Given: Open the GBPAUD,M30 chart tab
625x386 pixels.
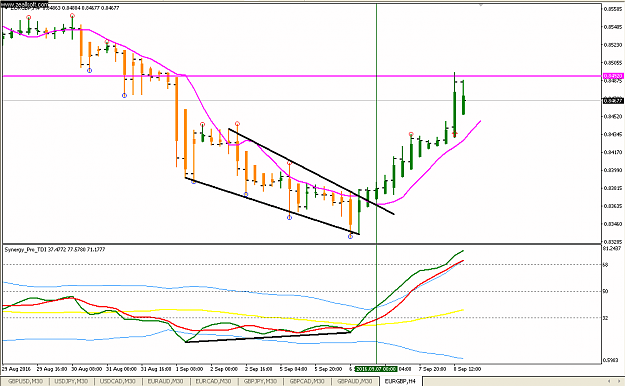Looking at the screenshot, I should click(x=355, y=381).
